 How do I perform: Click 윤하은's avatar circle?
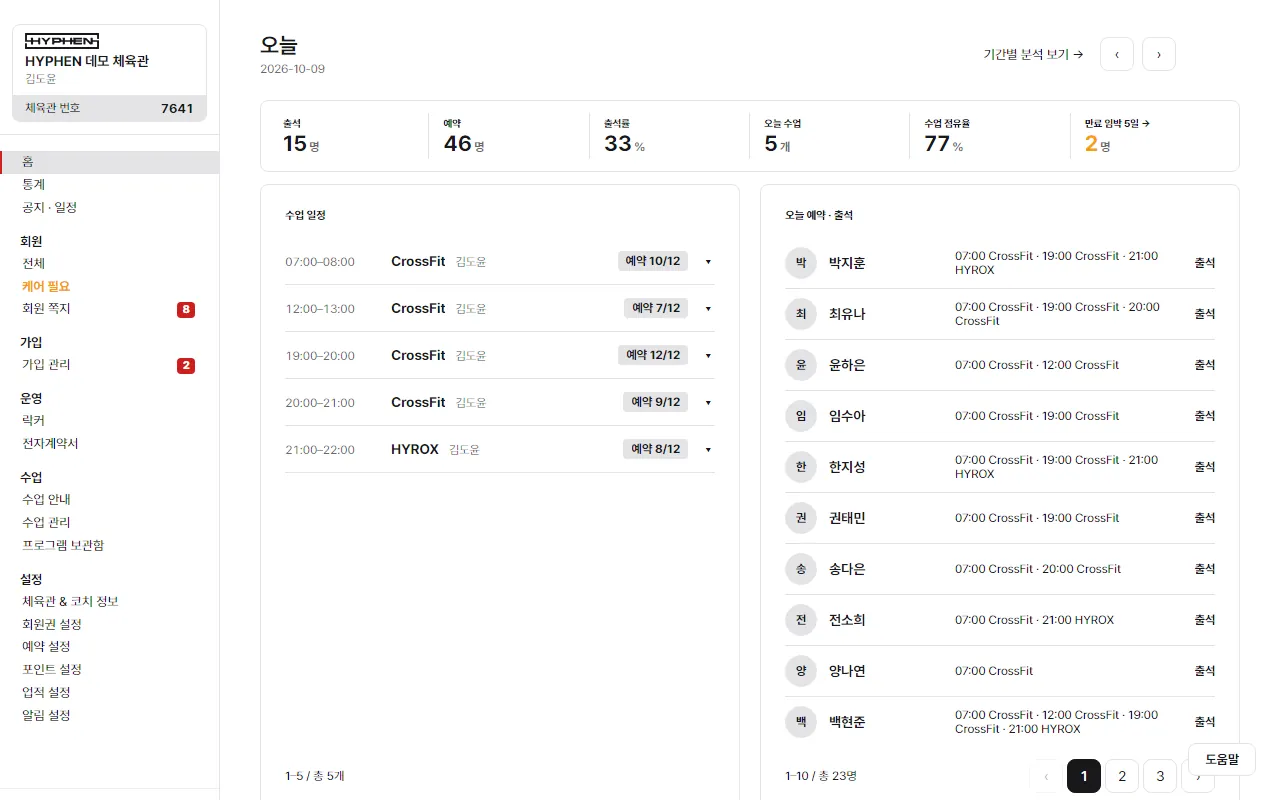[x=801, y=365]
